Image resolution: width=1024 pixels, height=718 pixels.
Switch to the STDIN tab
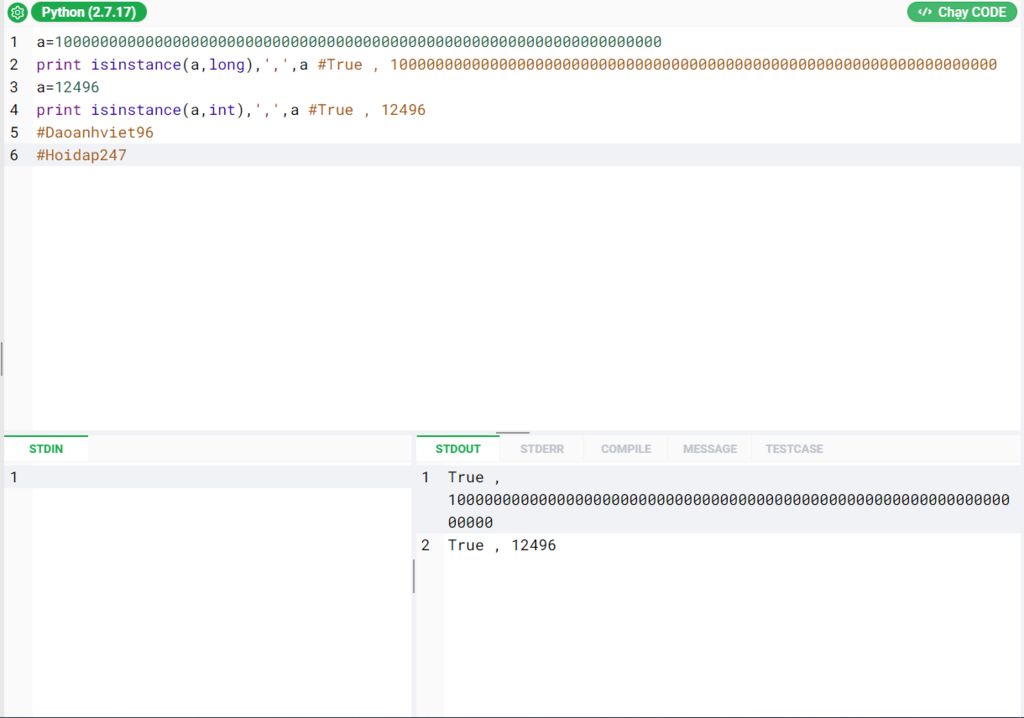(x=46, y=449)
